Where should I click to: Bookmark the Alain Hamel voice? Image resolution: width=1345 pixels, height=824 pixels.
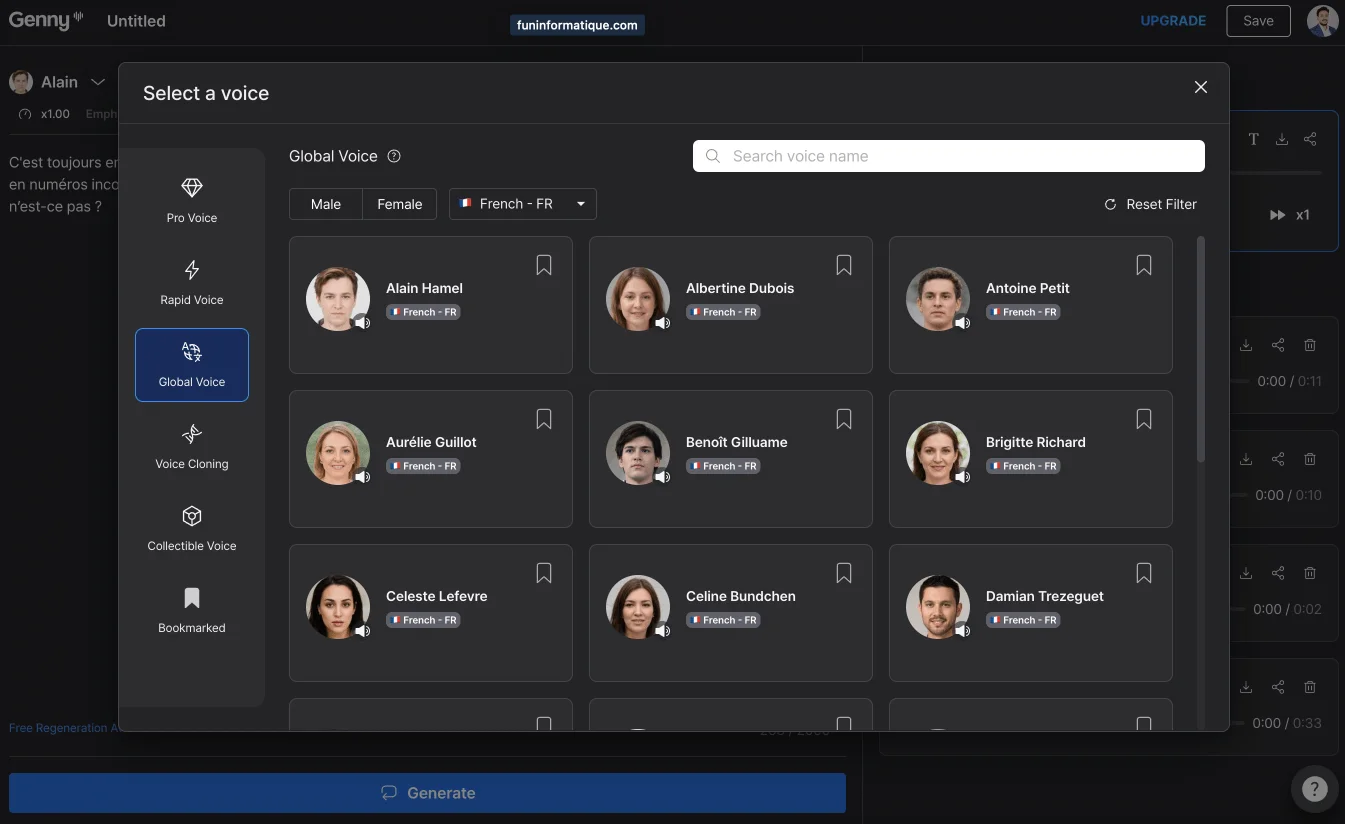click(544, 265)
